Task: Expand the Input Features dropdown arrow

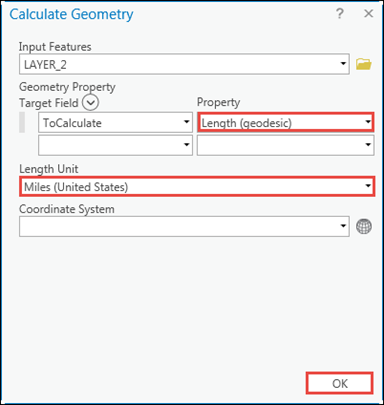Action: 343,63
